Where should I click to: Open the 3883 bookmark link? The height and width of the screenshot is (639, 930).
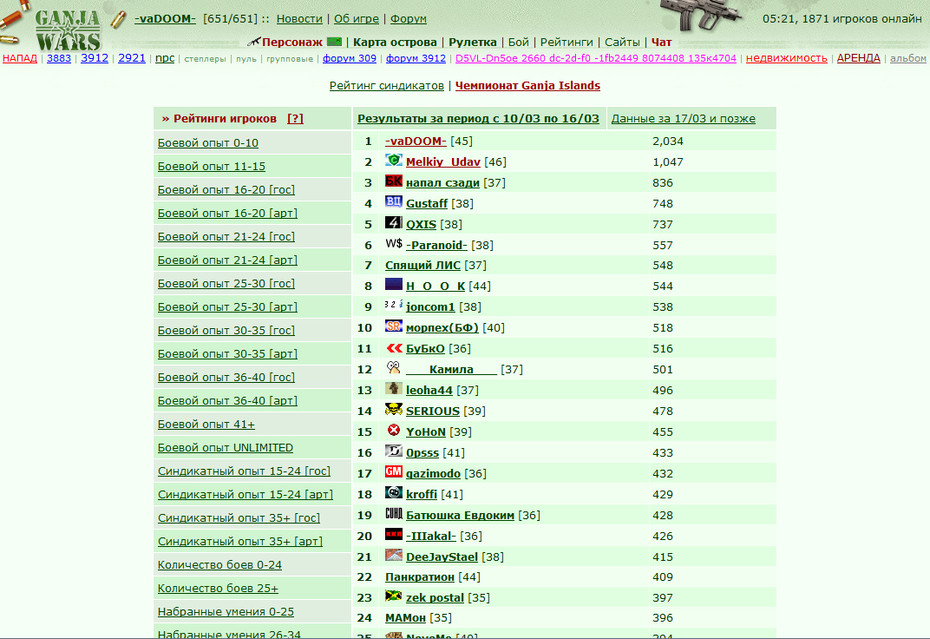(59, 58)
